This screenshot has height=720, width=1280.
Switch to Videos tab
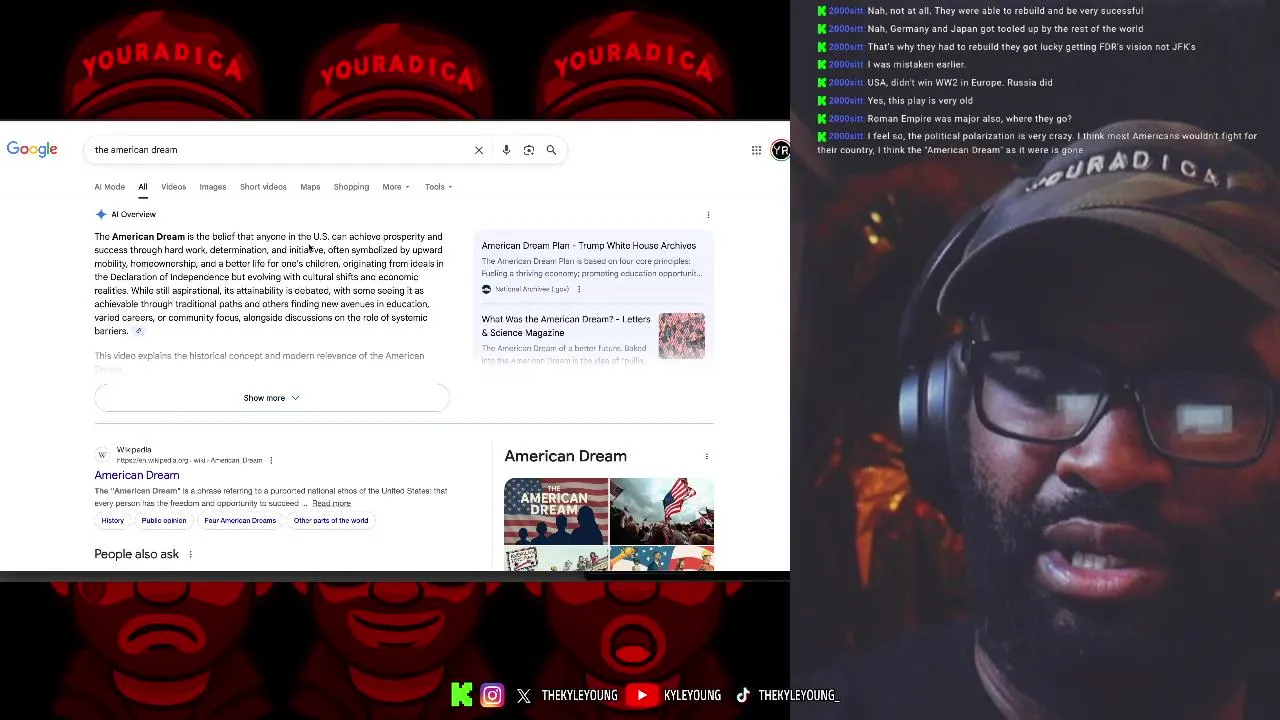tap(174, 187)
